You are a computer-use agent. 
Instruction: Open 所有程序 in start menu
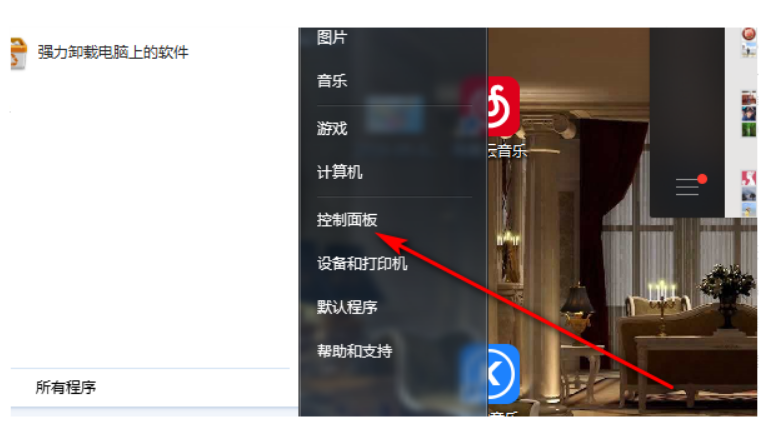[x=66, y=387]
